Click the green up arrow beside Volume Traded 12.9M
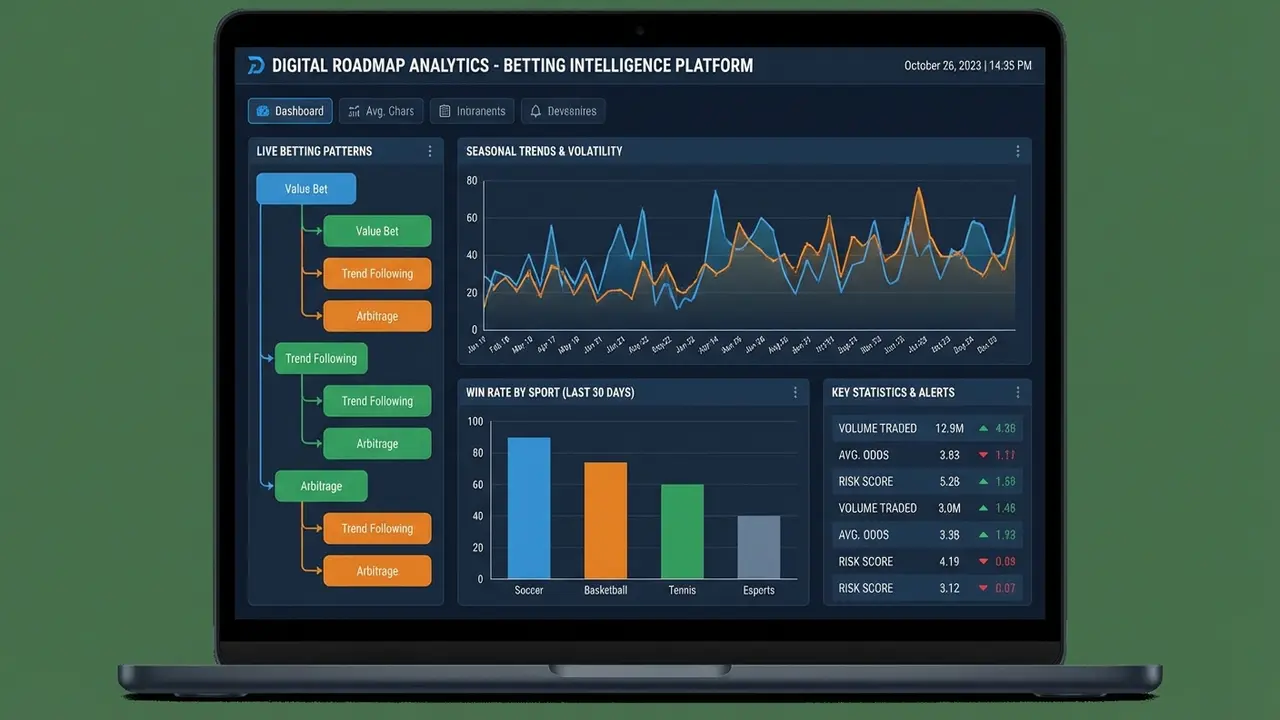The width and height of the screenshot is (1280, 720). click(x=984, y=428)
